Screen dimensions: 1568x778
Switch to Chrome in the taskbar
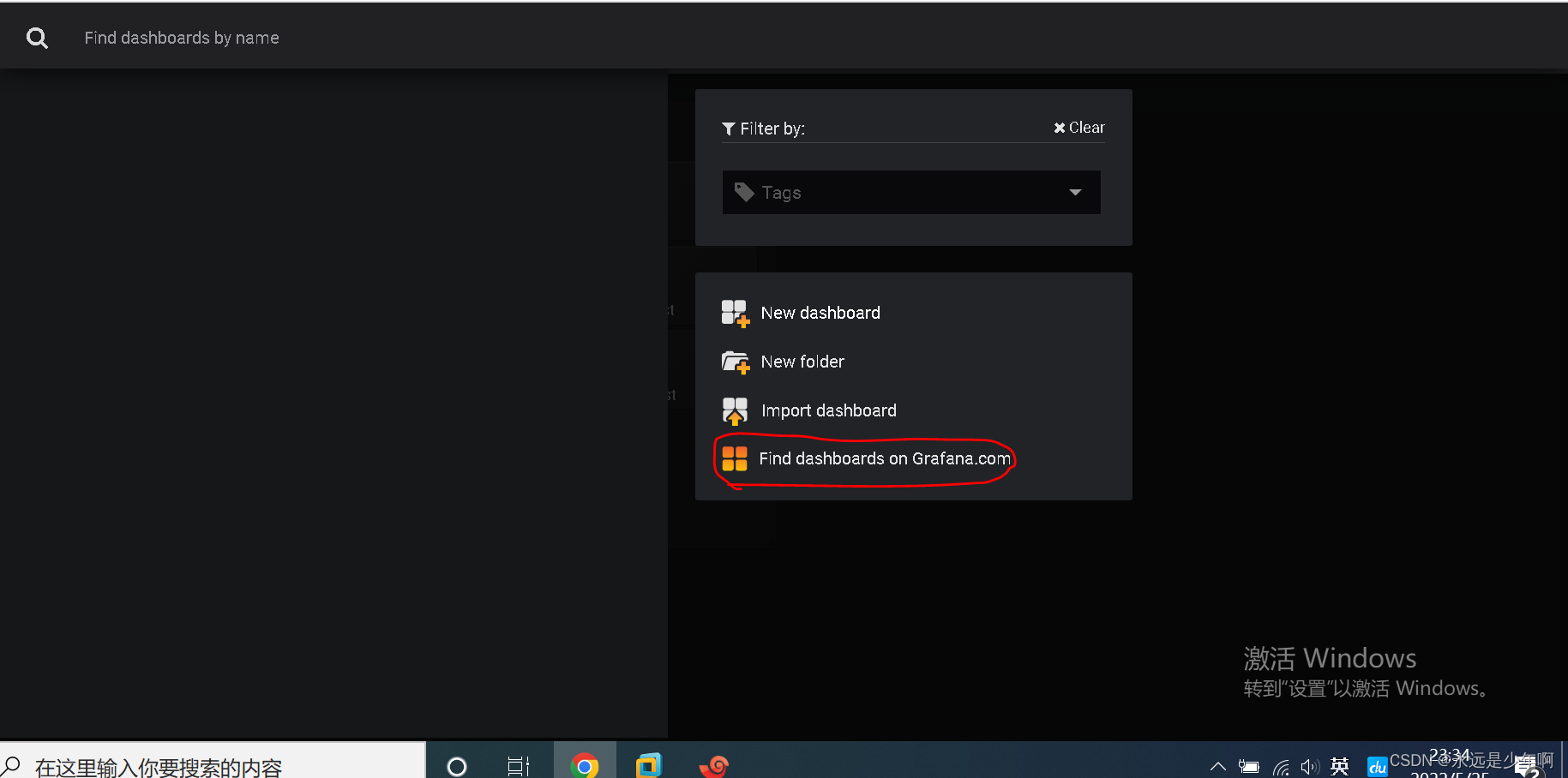[x=585, y=765]
